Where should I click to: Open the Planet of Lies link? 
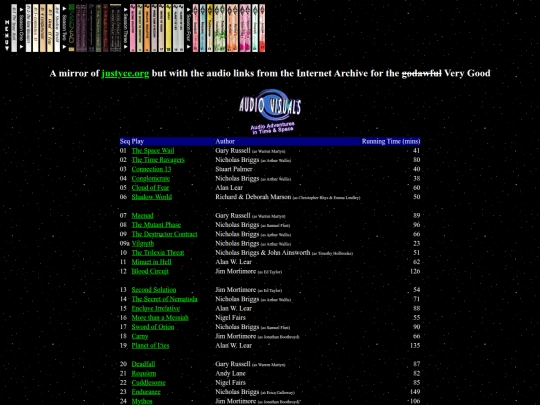[150, 346]
